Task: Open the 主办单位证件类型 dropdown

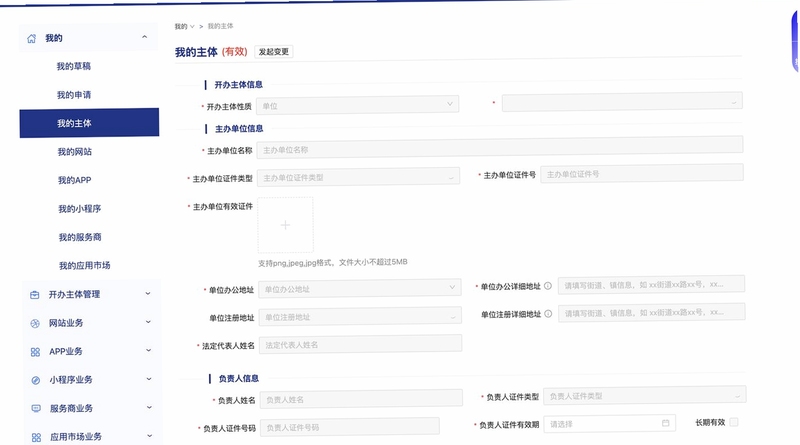Action: click(358, 177)
